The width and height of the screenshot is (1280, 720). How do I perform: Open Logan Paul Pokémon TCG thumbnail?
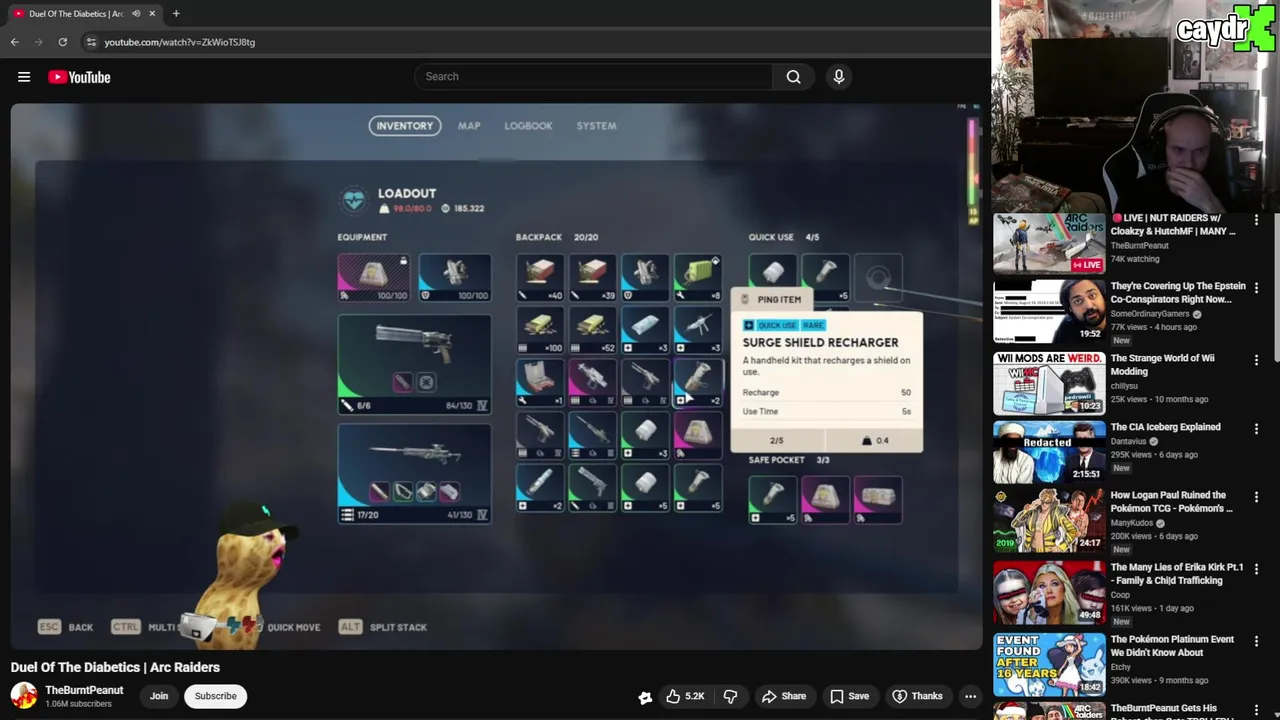pyautogui.click(x=1049, y=521)
